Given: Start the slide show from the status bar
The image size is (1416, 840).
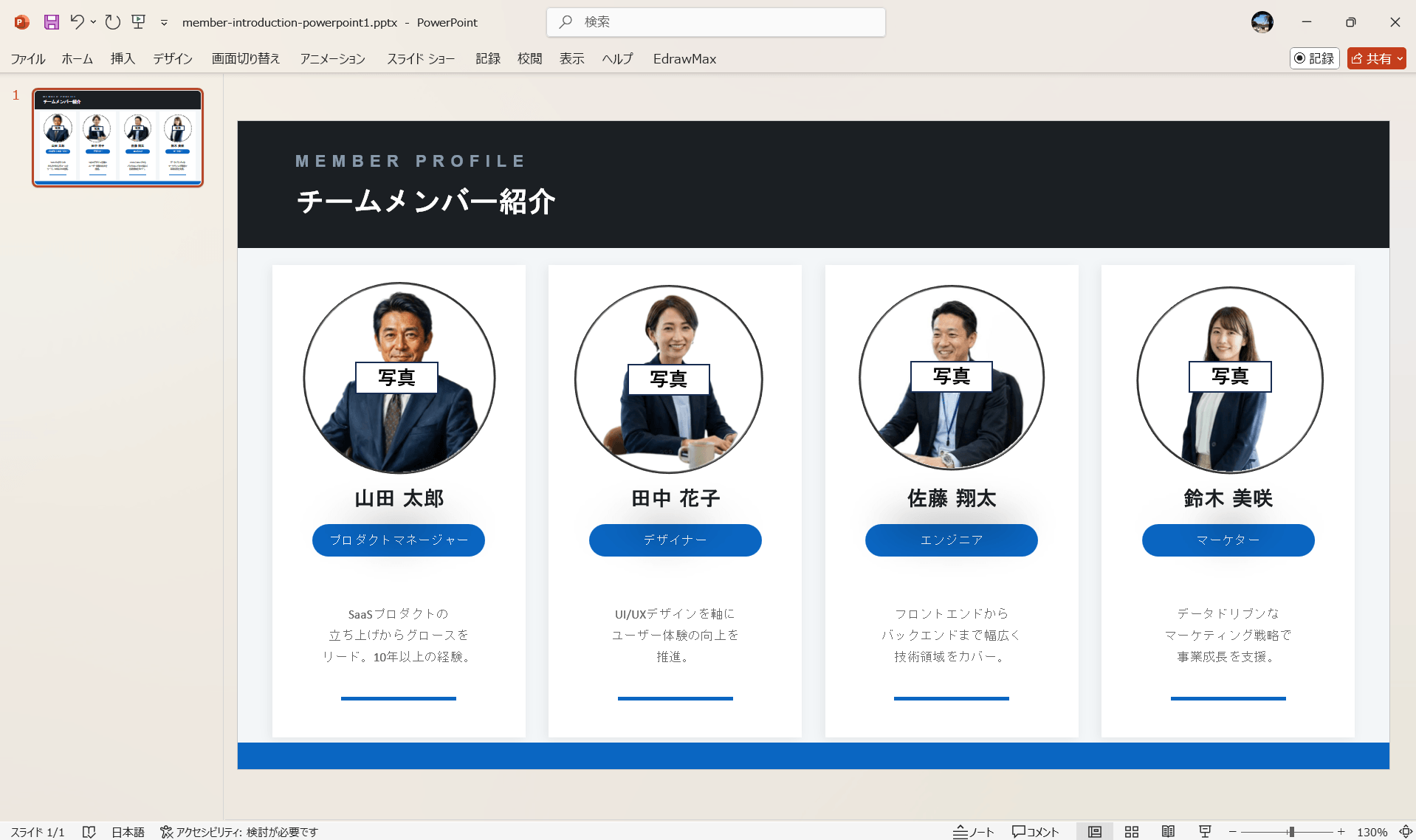Looking at the screenshot, I should click(1205, 831).
